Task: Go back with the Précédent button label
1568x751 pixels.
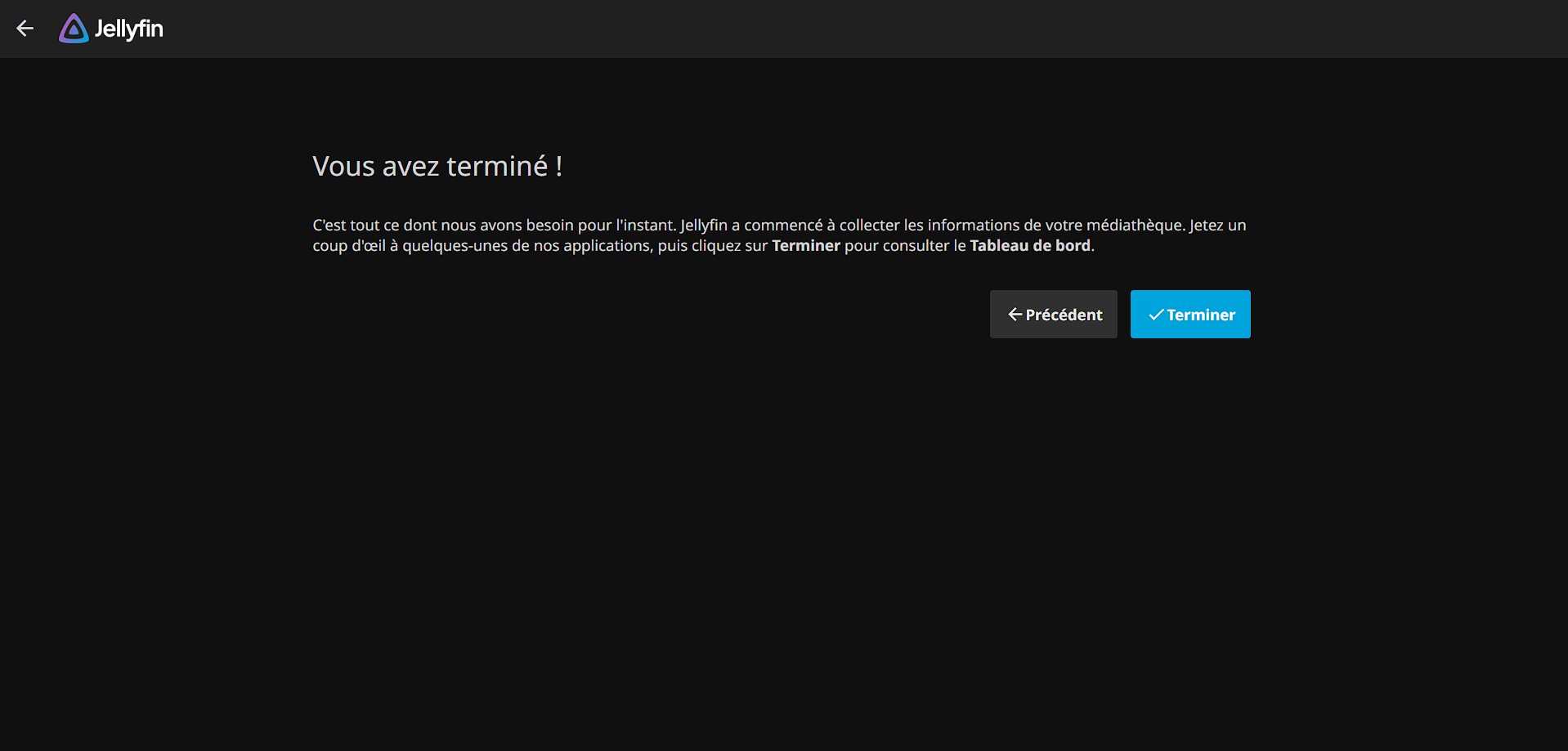Action: (1064, 315)
